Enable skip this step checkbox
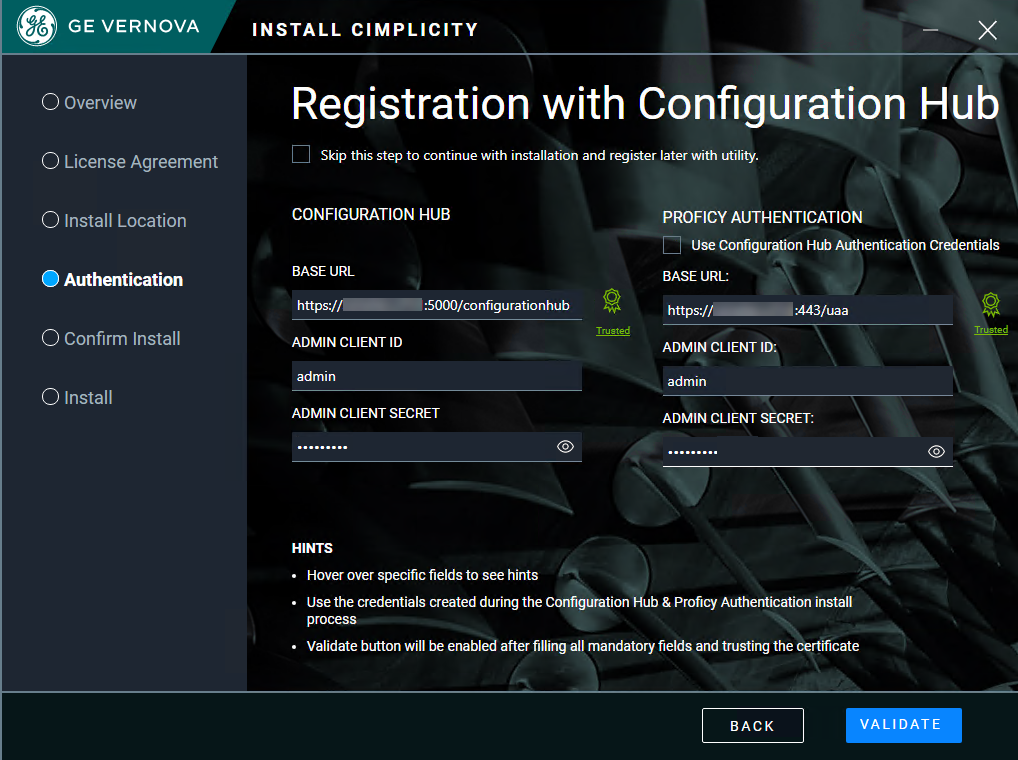 click(301, 154)
